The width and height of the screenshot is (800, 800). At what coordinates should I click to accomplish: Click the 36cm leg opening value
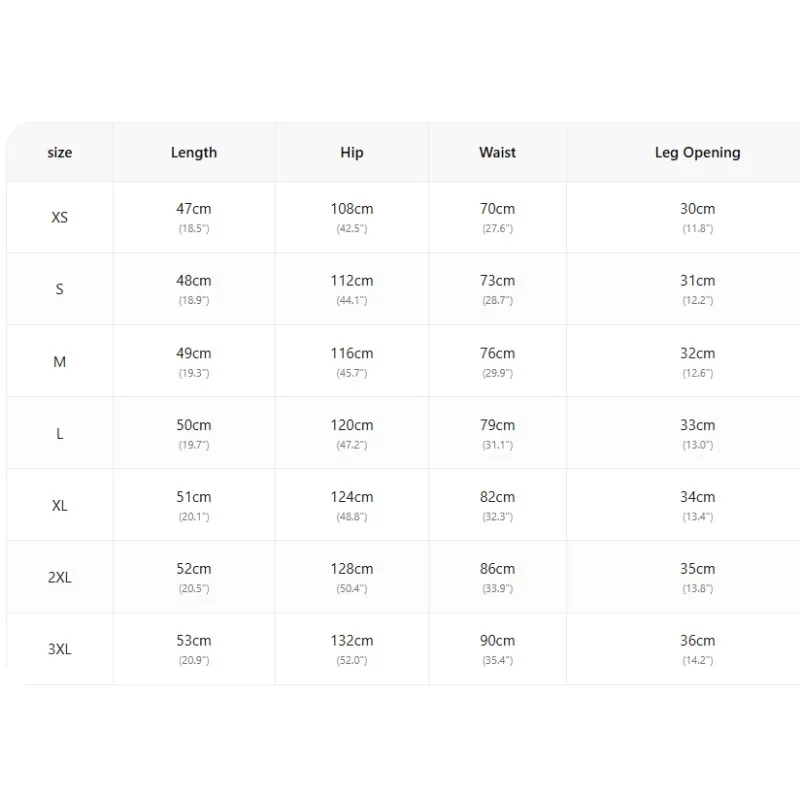[x=697, y=641]
